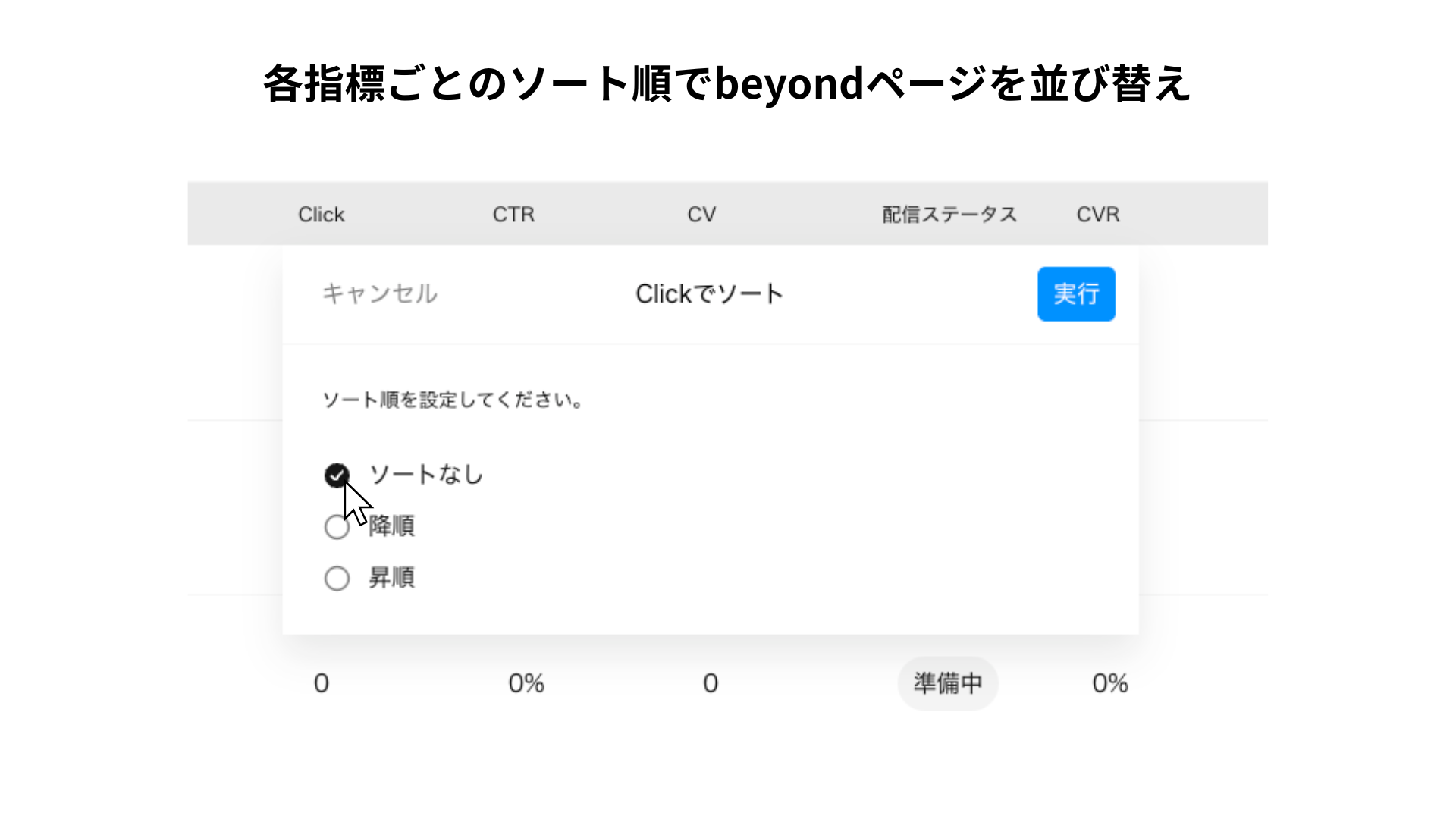Click the 昇順 label text
Viewport: 1456px width, 819px height.
coord(391,578)
